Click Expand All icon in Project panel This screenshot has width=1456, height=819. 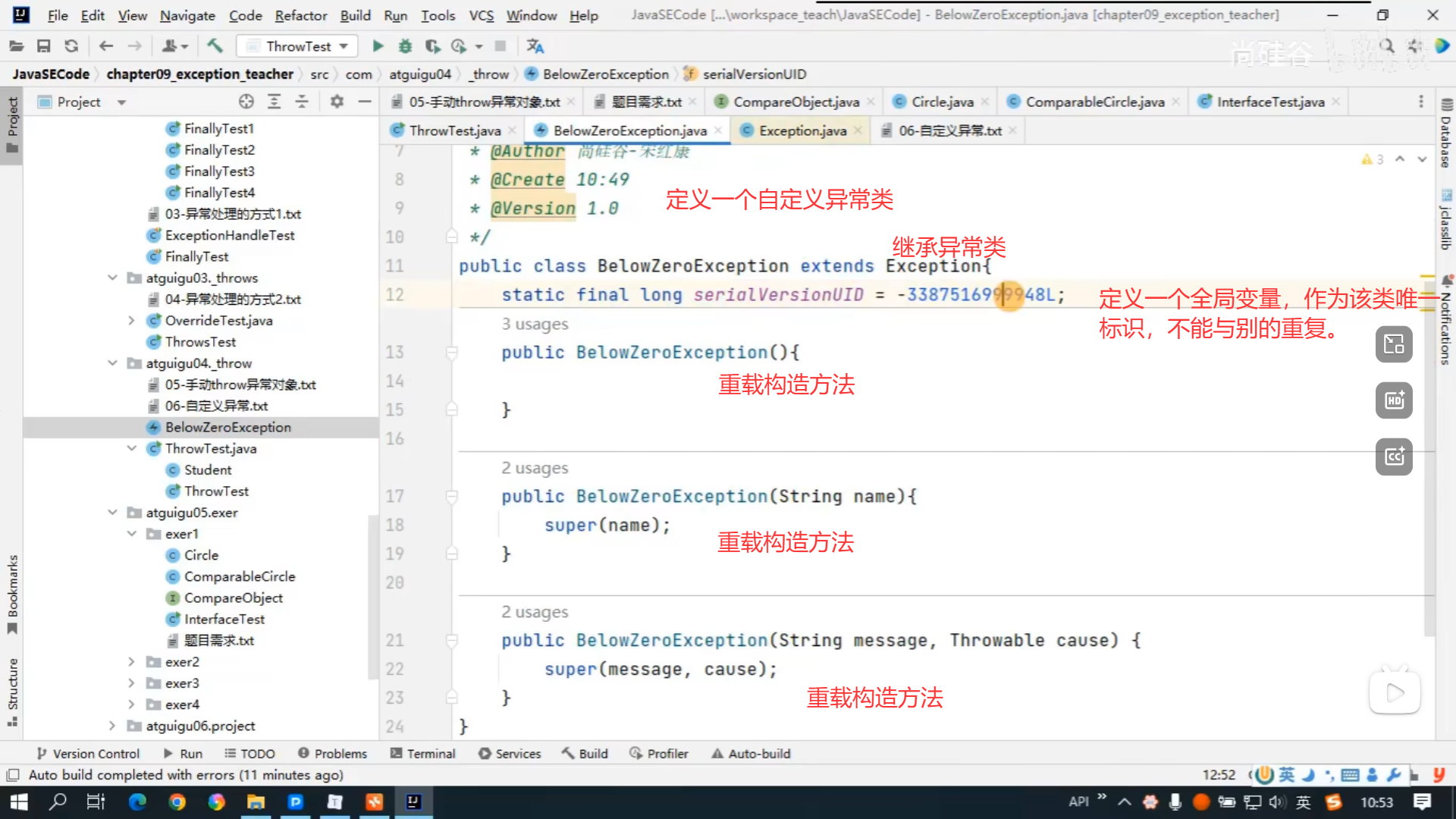pos(275,102)
